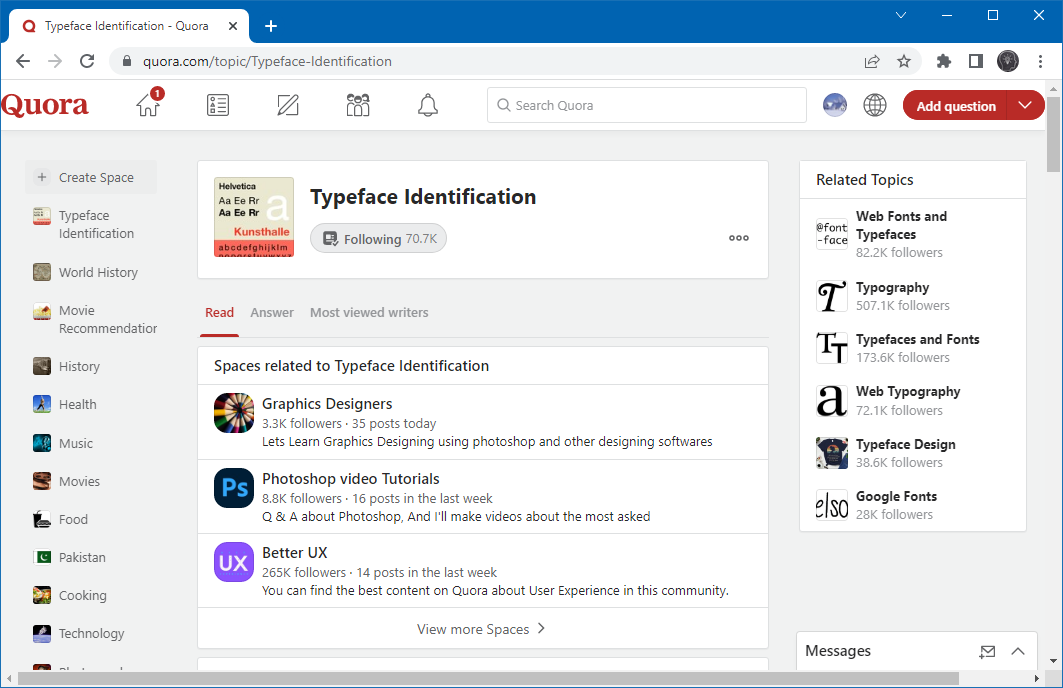The image size is (1063, 688).
Task: Open the new message compose icon
Action: (x=987, y=652)
